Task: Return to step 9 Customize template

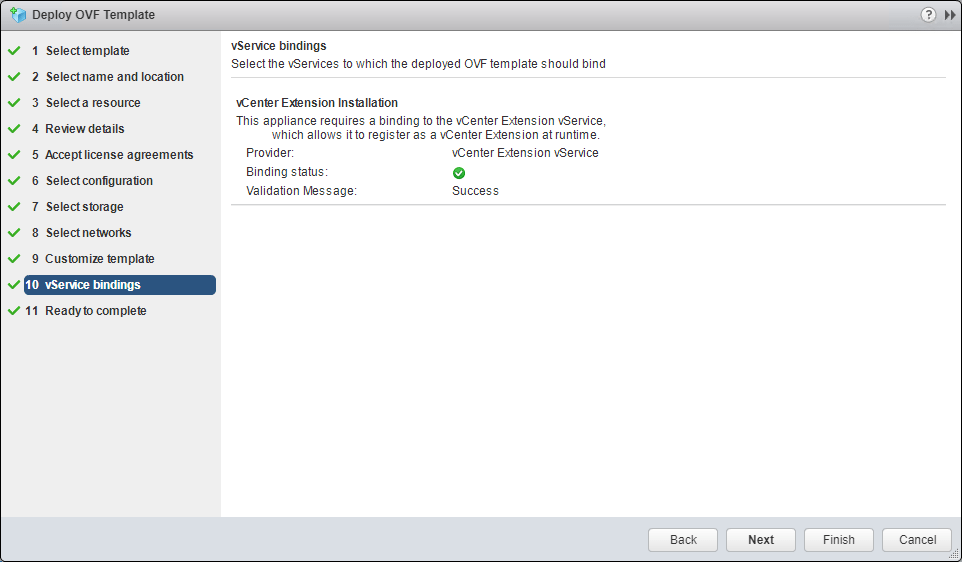Action: pyautogui.click(x=99, y=259)
